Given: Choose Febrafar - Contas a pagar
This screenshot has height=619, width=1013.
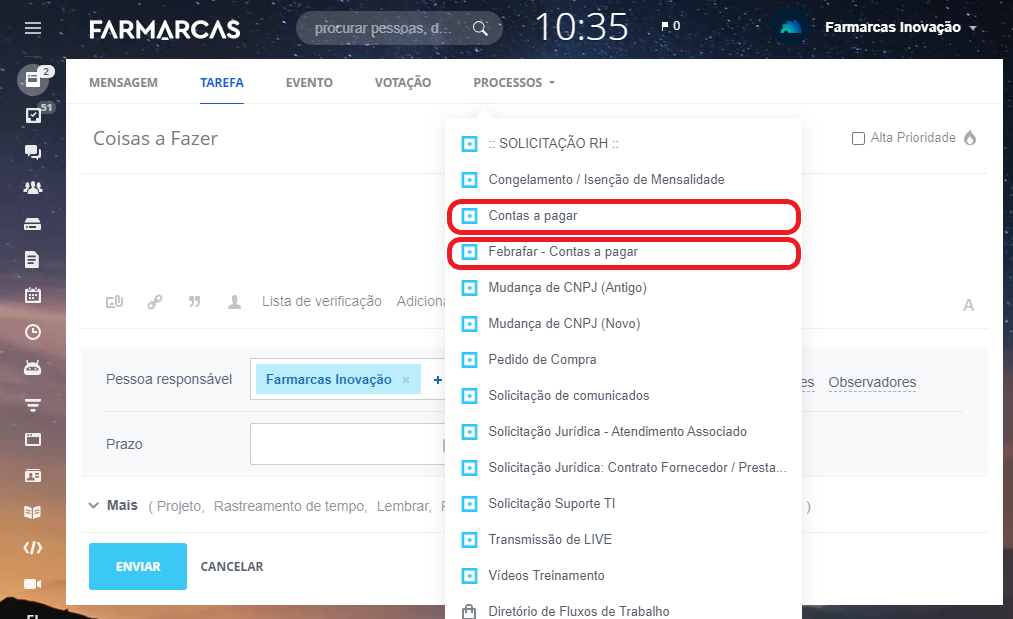Looking at the screenshot, I should 563,252.
